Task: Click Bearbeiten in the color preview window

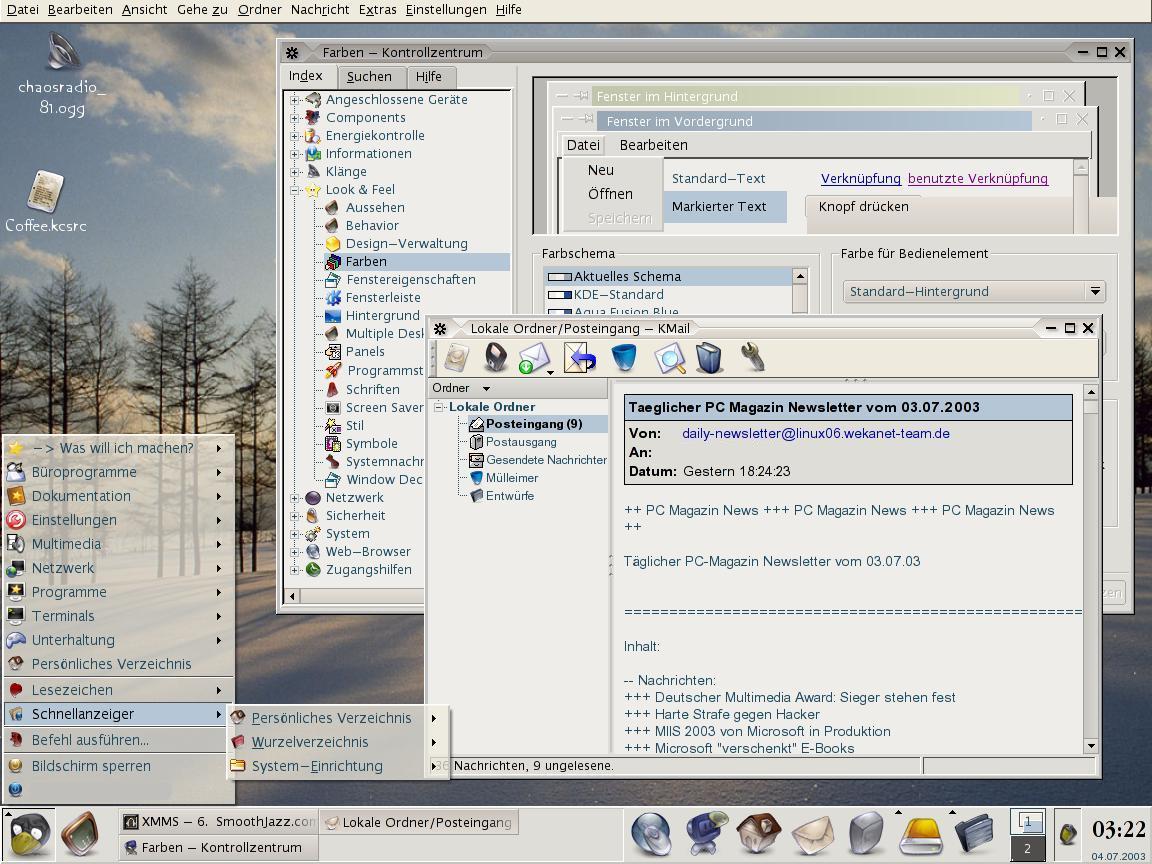Action: pos(654,145)
